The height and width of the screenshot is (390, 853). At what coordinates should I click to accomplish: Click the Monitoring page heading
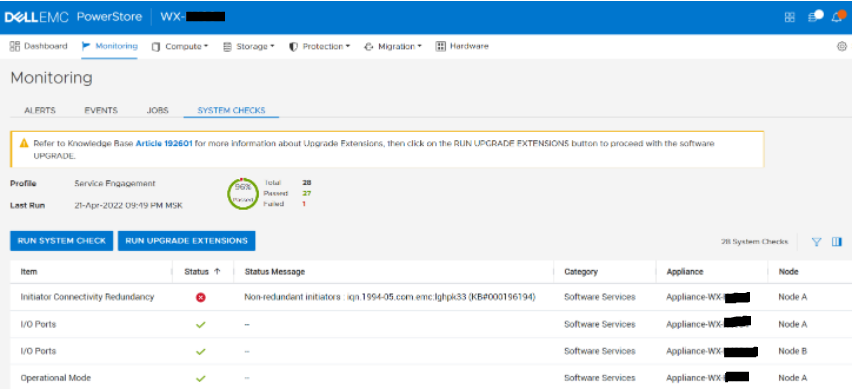(x=51, y=78)
